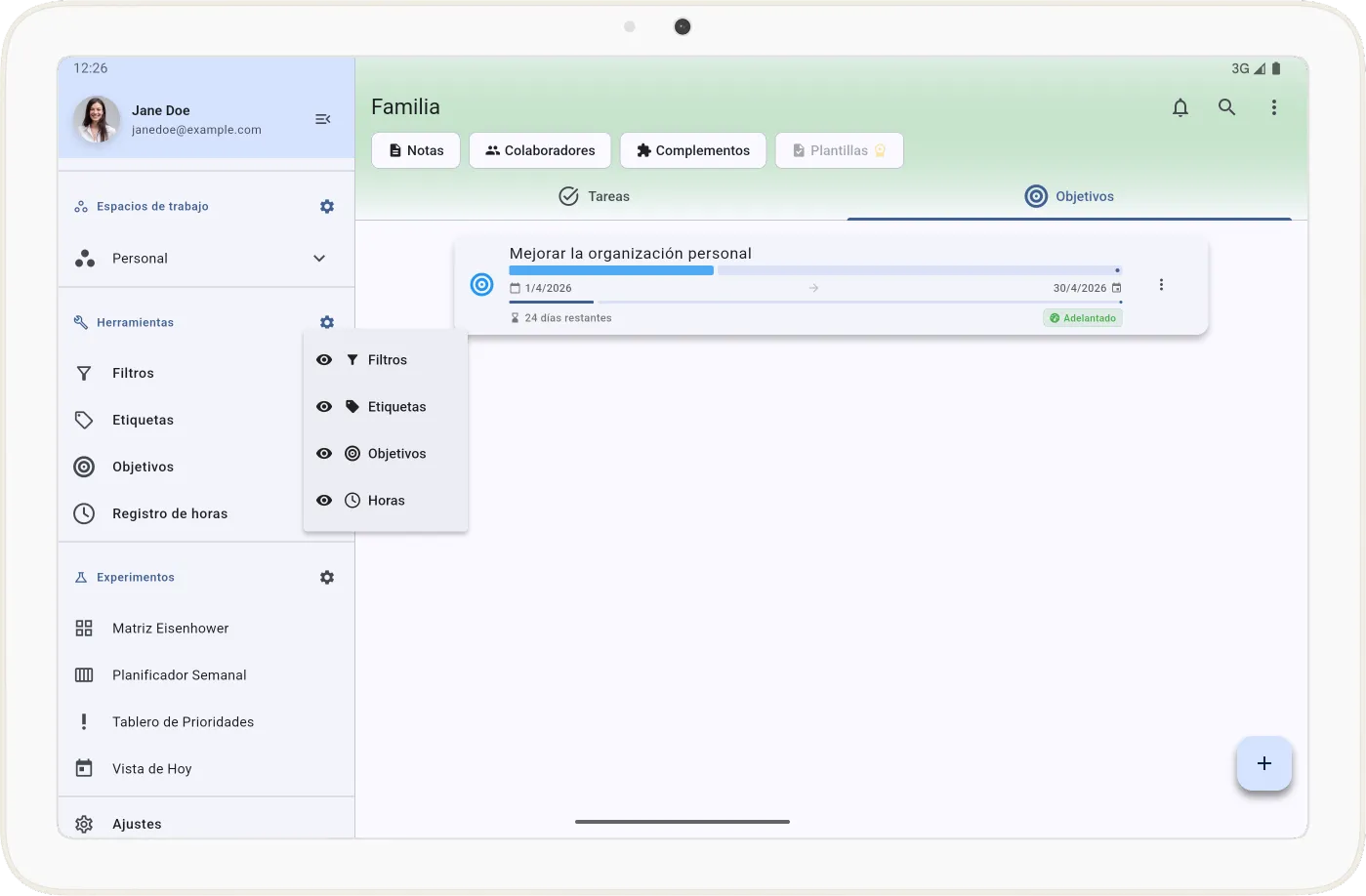Select Horas entry in the popup menu
This screenshot has height=896, width=1366.
pos(386,501)
